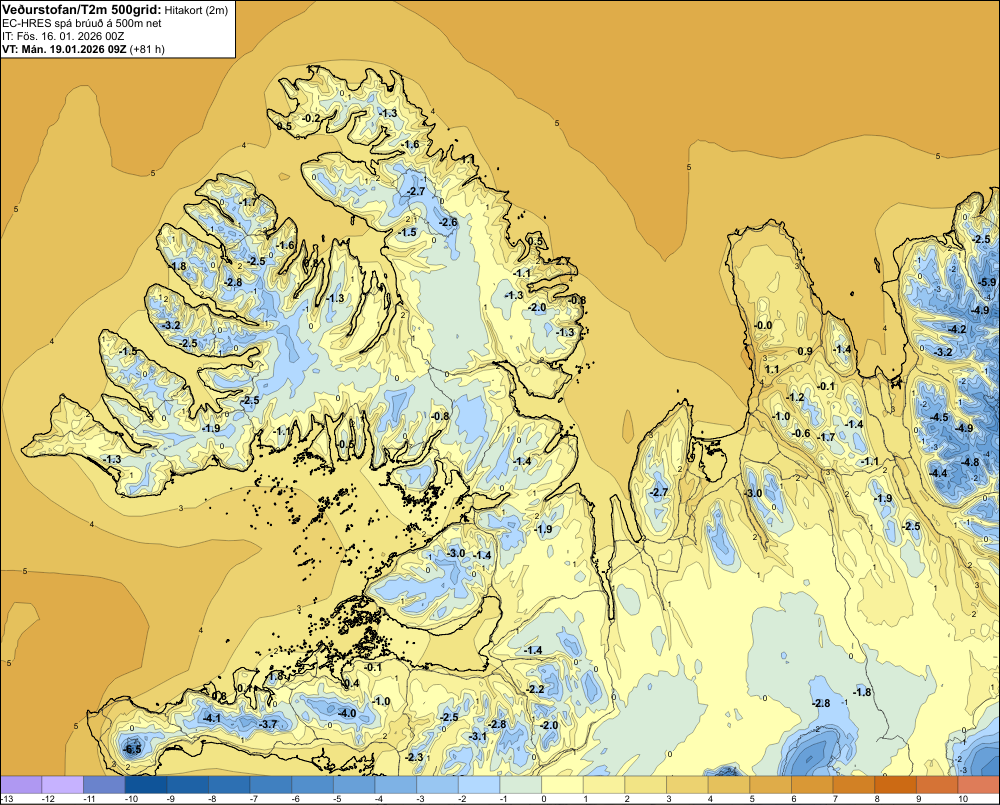The width and height of the screenshot is (1000, 805).
Task: Click the 'IT: Fös. 16. 01. 2026 00Z' line
Action: click(x=63, y=36)
